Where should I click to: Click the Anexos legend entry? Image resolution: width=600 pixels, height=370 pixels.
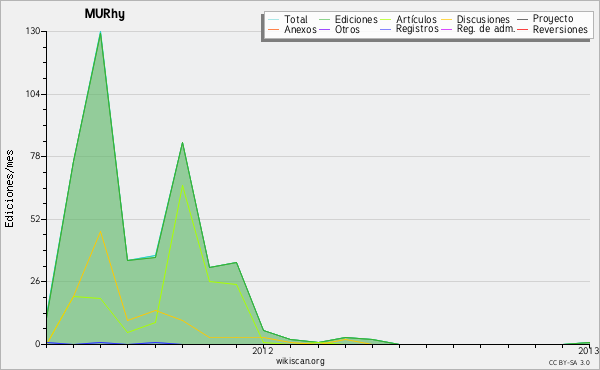coord(300,29)
